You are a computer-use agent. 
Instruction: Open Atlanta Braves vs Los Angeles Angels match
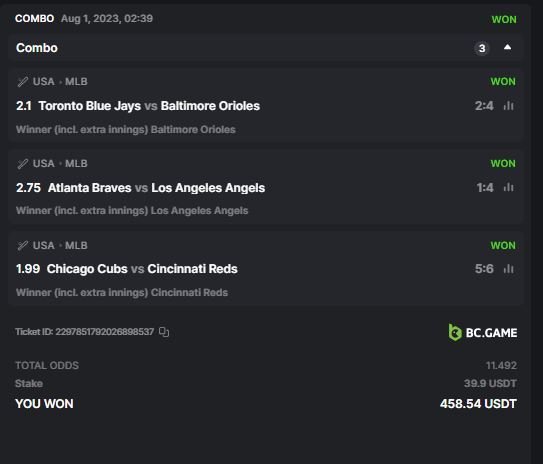click(156, 188)
